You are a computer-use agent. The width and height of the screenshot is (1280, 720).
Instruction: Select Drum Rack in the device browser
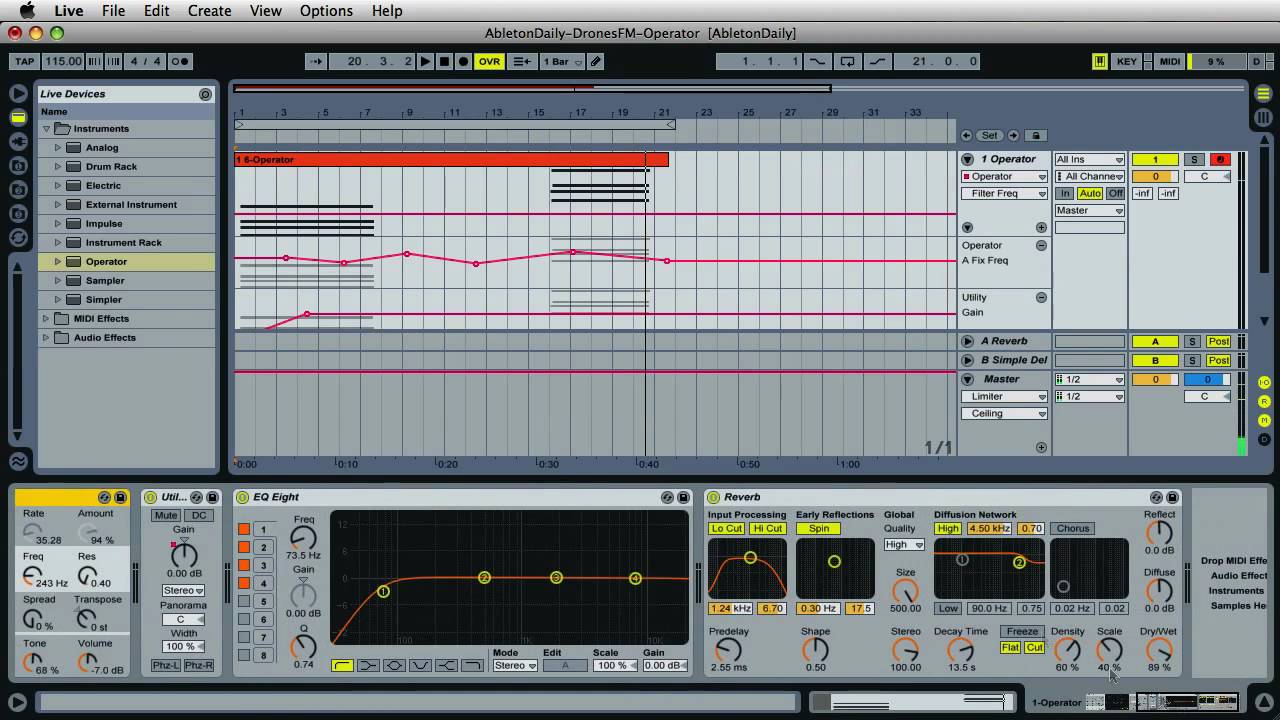tap(111, 167)
